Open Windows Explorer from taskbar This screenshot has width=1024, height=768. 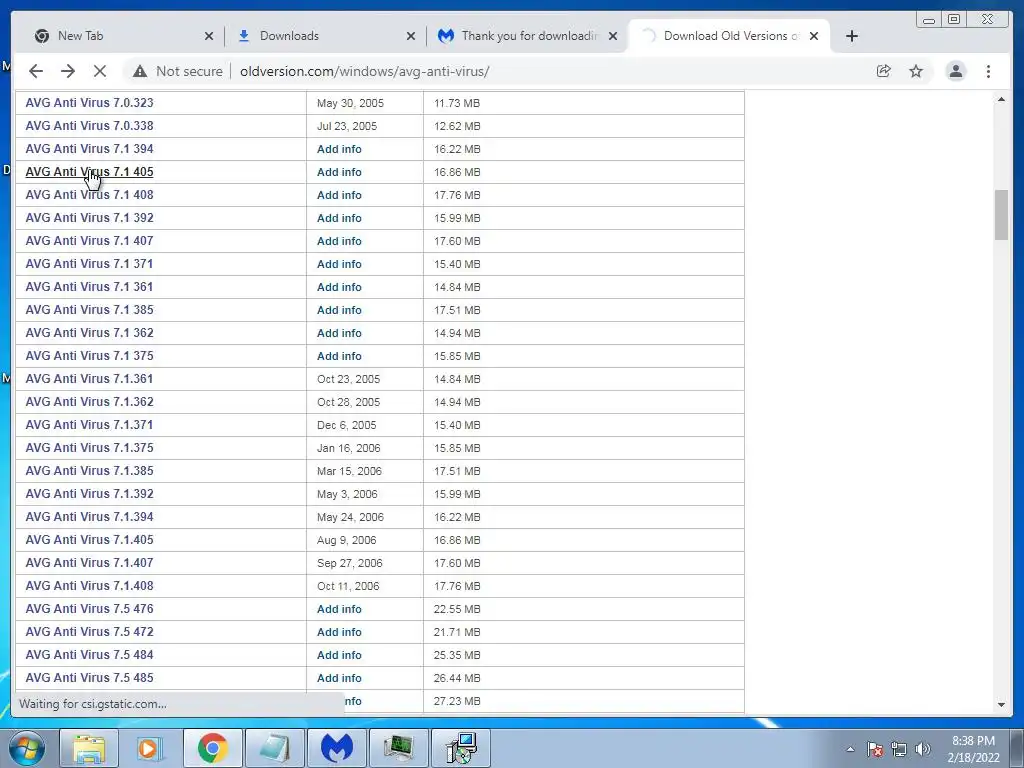tap(89, 748)
